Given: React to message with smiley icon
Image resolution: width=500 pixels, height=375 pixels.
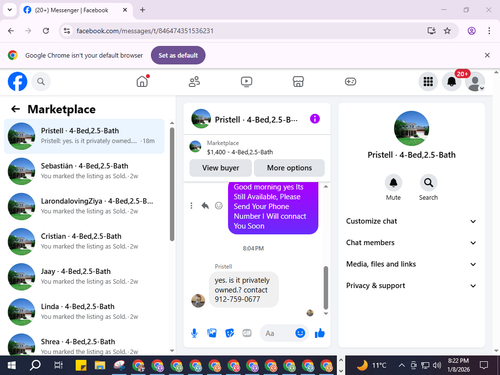Looking at the screenshot, I should 219,206.
